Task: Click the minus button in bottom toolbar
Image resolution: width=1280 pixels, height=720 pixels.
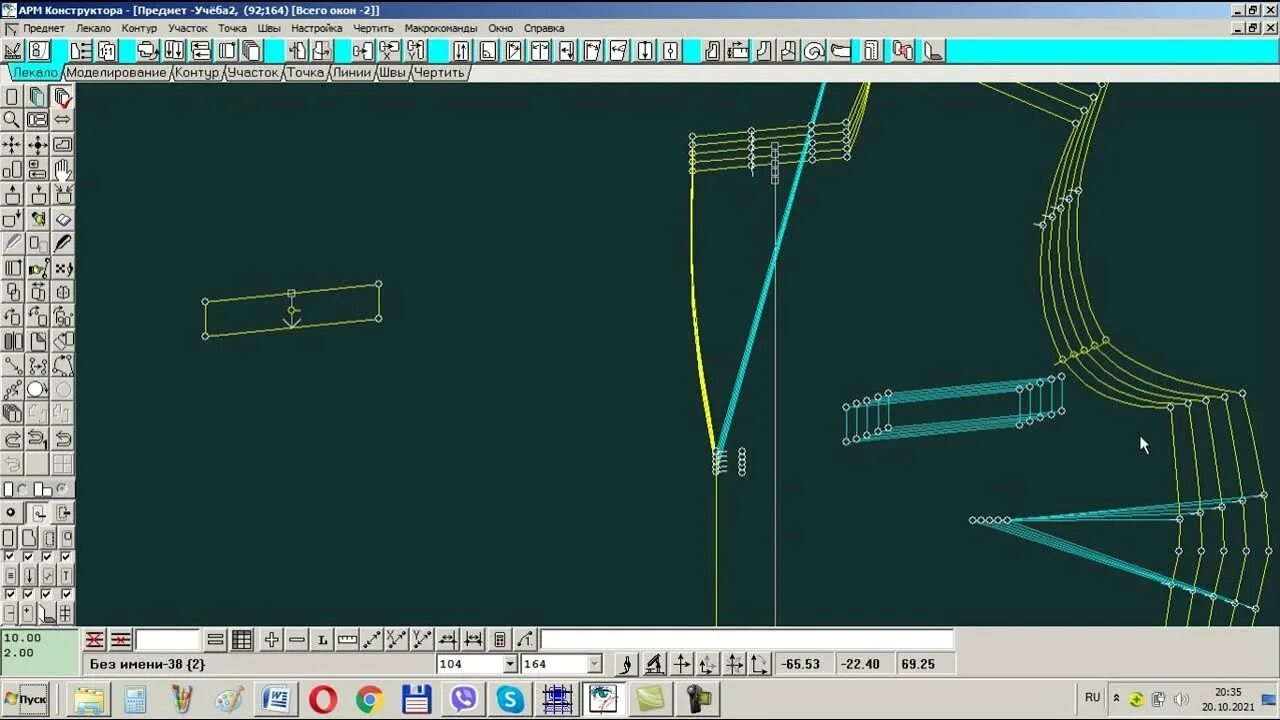Action: (x=297, y=640)
